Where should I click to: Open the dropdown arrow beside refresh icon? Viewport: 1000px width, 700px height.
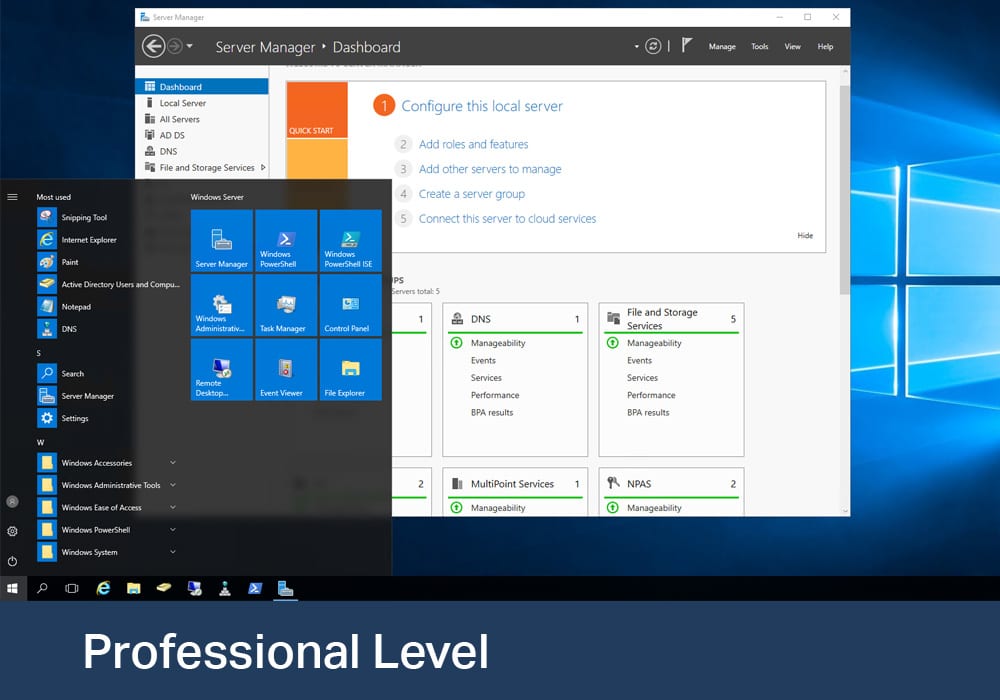pos(636,47)
